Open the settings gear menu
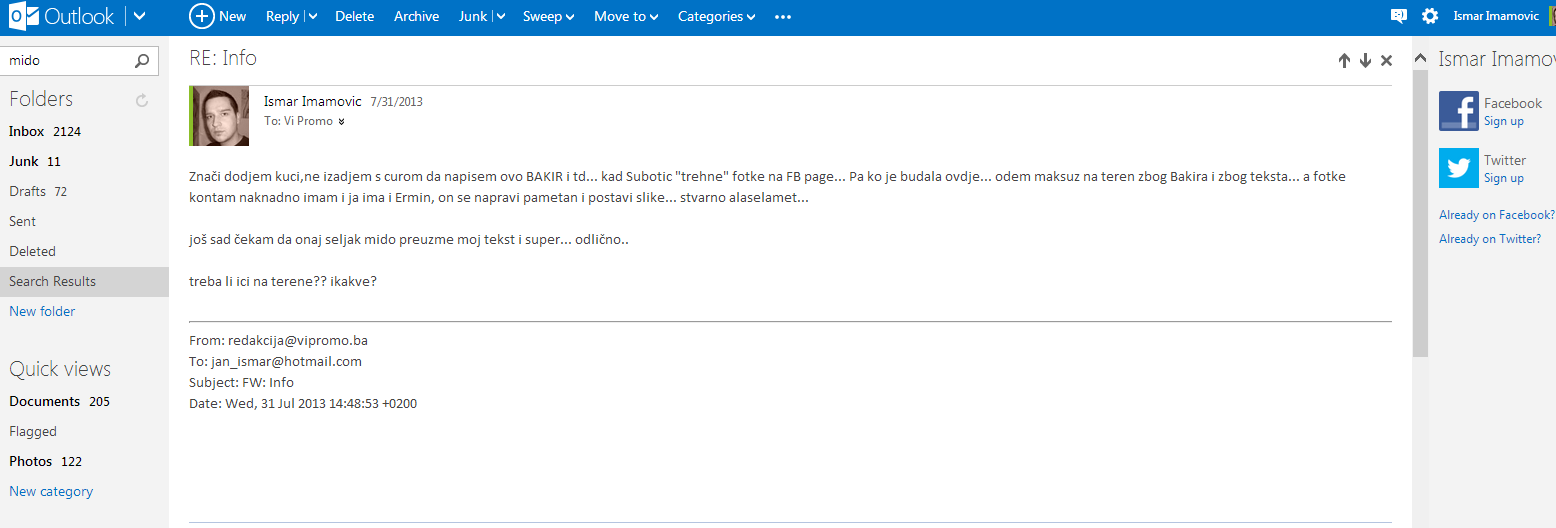 (x=1430, y=16)
